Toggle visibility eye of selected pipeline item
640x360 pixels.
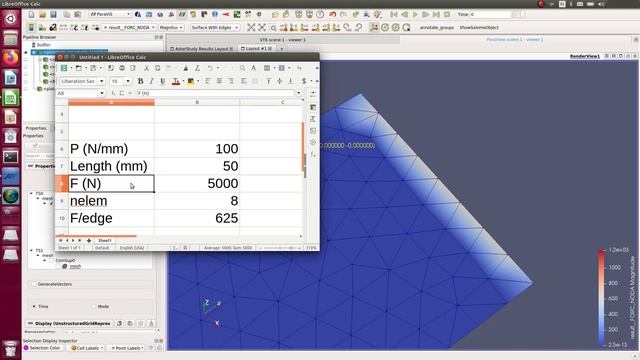pyautogui.click(x=26, y=52)
